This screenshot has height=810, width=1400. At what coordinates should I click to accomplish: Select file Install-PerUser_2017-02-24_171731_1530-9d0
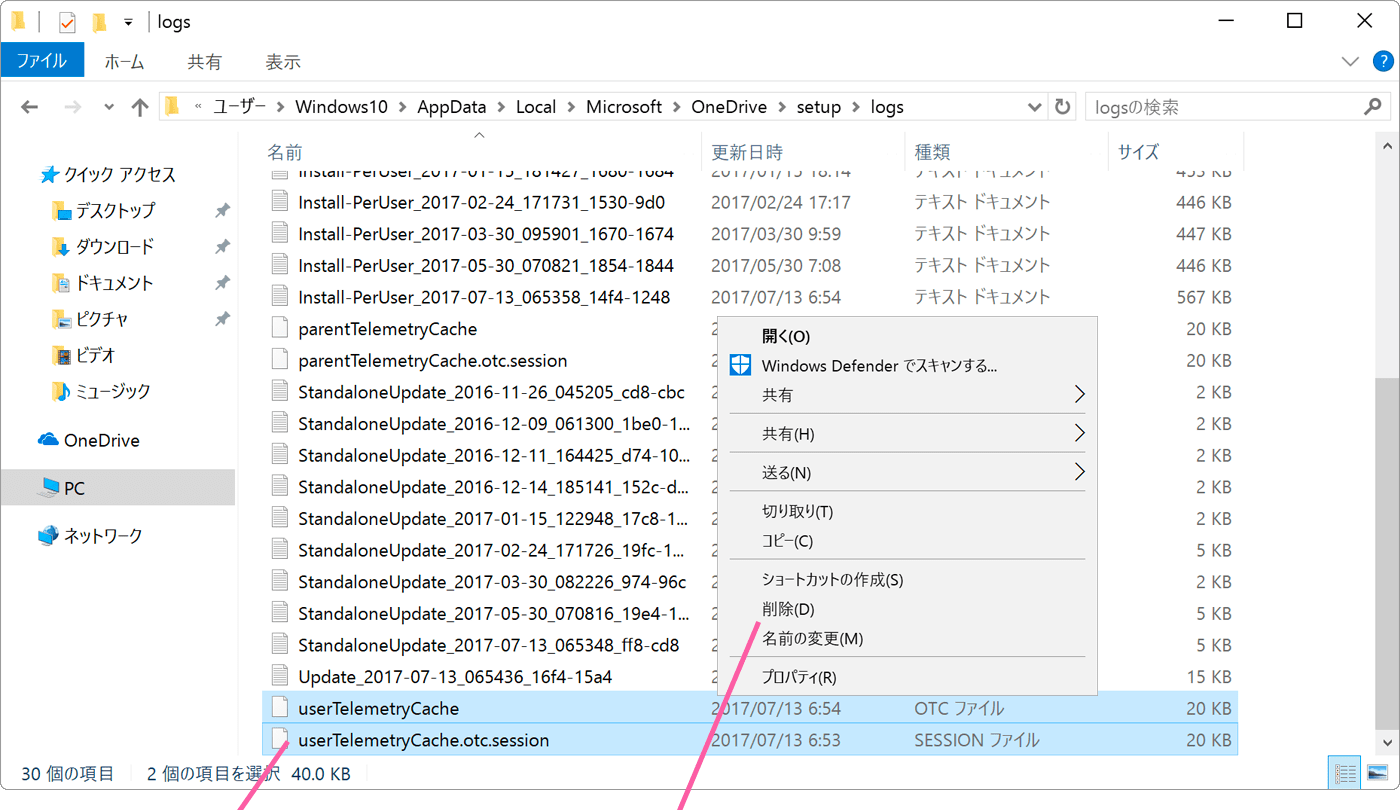482,202
